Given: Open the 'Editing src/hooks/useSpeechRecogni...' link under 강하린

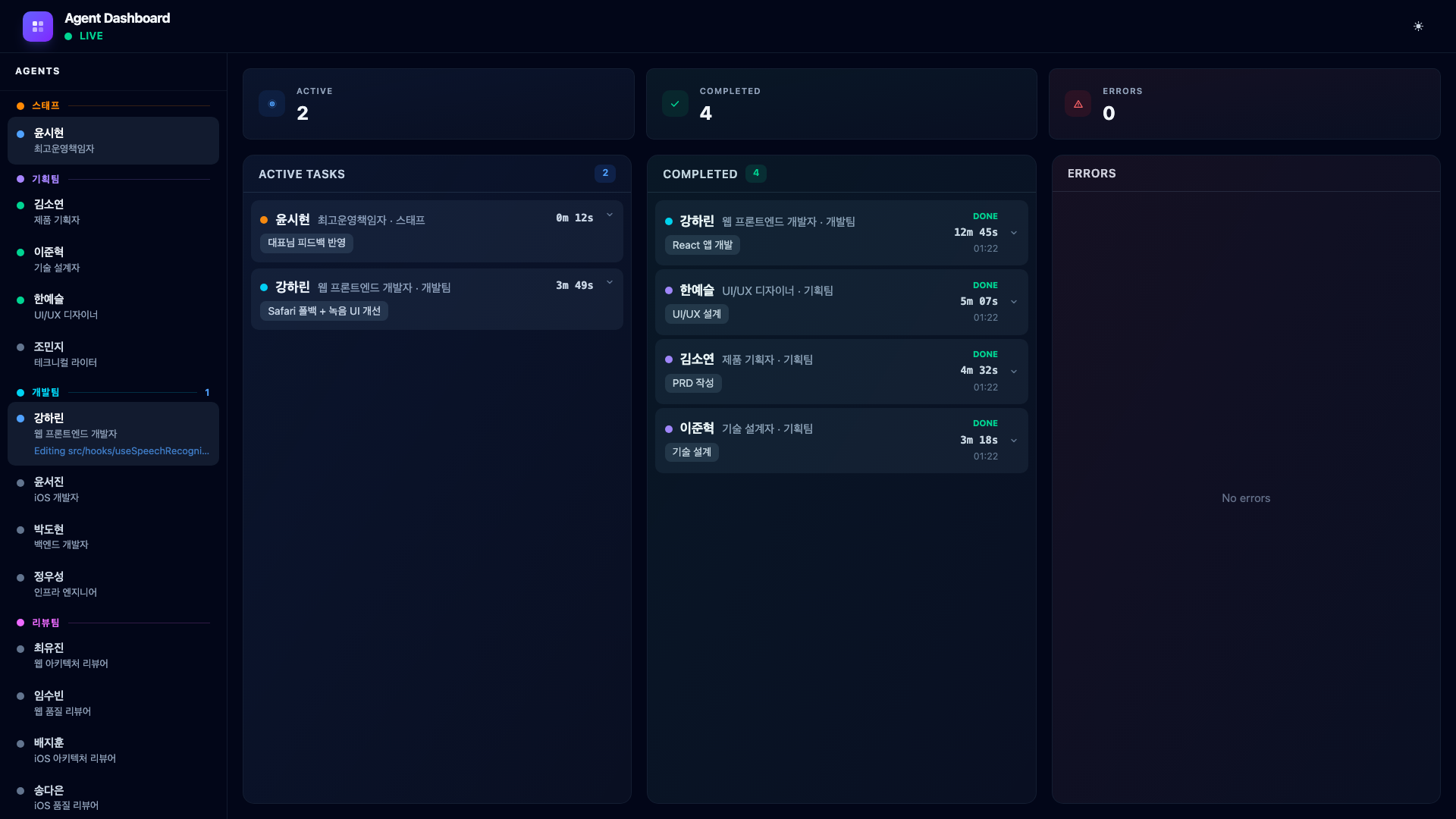Looking at the screenshot, I should coord(121,450).
